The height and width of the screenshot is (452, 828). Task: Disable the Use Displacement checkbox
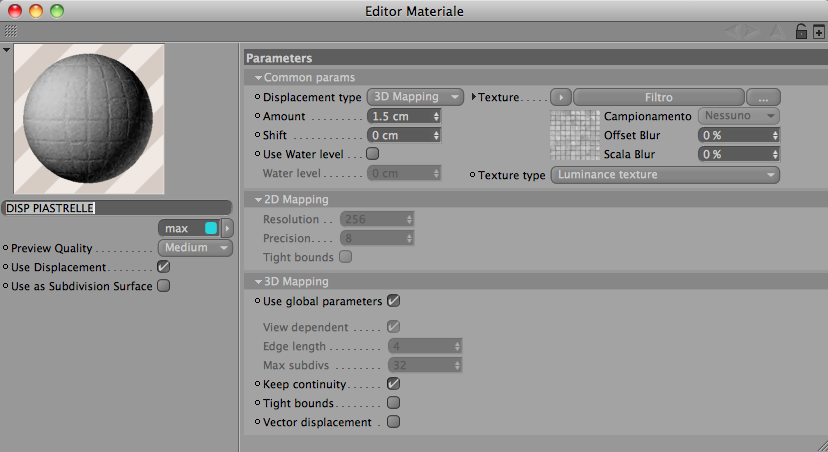coord(164,267)
